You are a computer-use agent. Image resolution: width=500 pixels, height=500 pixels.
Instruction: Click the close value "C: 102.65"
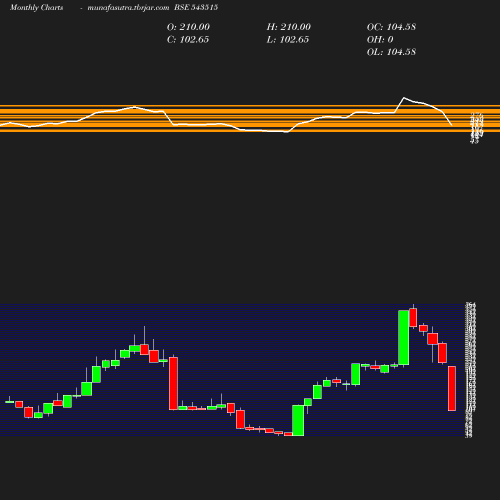188,40
